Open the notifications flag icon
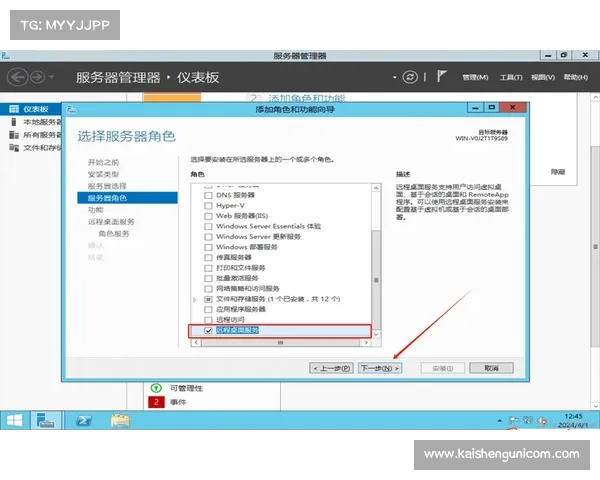 [x=441, y=77]
